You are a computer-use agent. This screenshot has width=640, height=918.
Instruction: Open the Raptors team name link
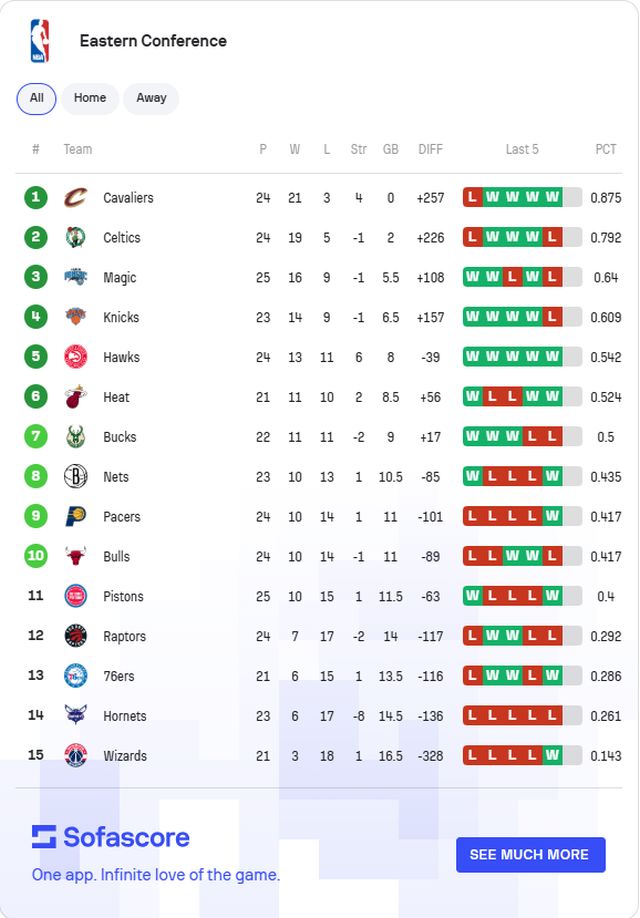point(124,636)
